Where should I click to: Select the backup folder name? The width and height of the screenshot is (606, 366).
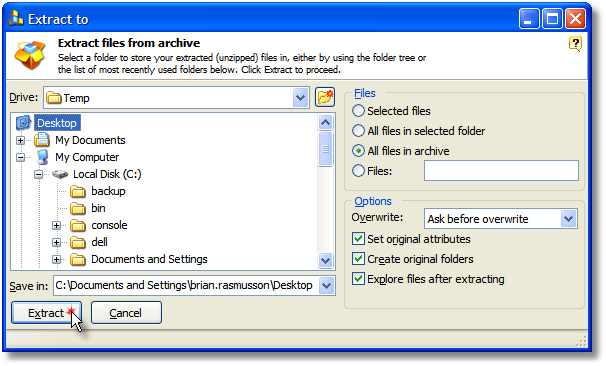tap(108, 191)
